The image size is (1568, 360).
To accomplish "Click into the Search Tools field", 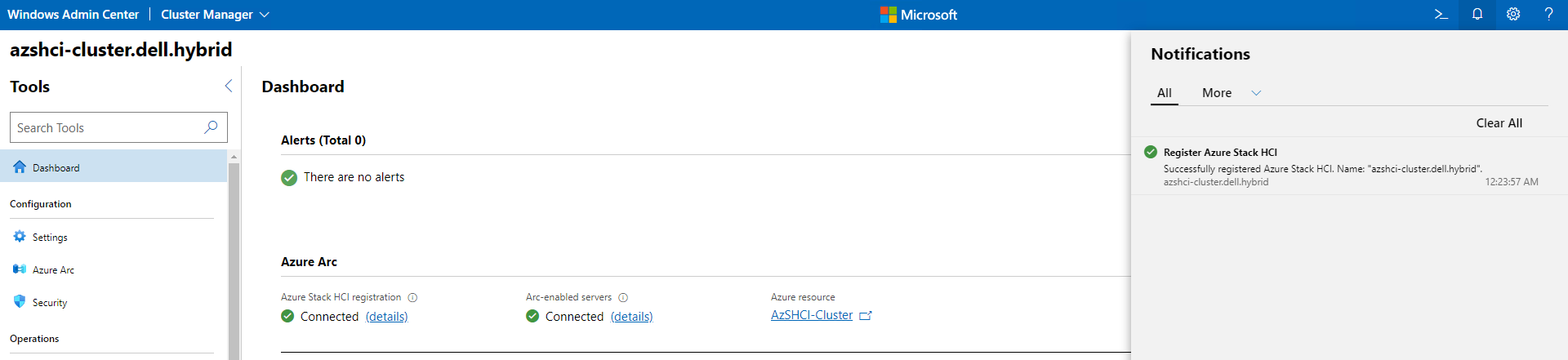I will coord(106,128).
